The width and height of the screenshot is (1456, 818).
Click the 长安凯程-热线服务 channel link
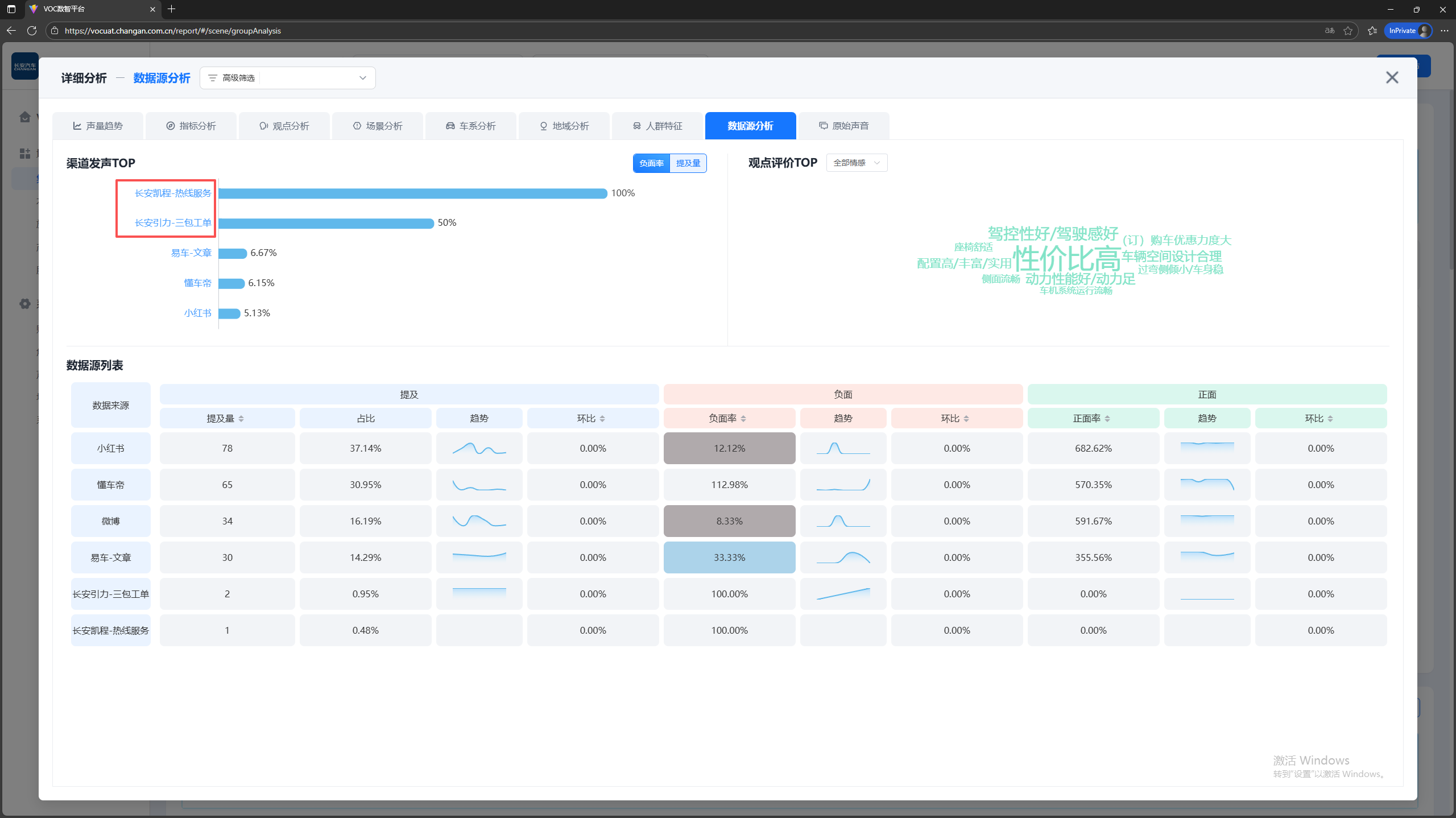[x=172, y=193]
